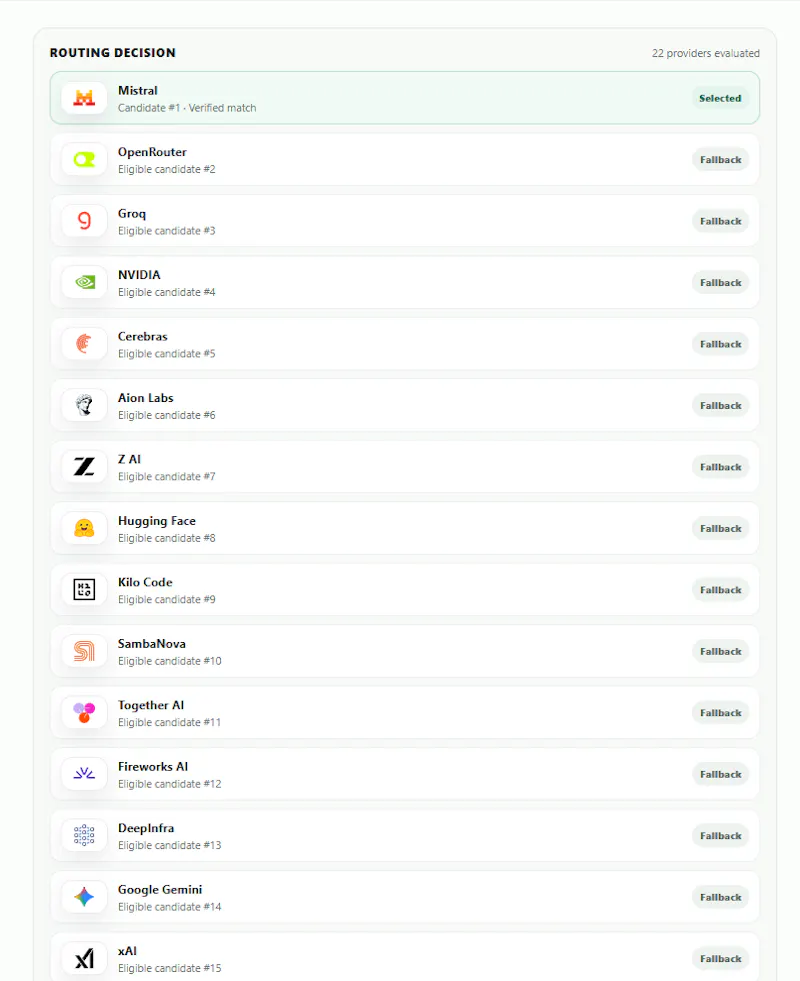
Task: Click the NVIDIA logo icon
Action: click(84, 282)
